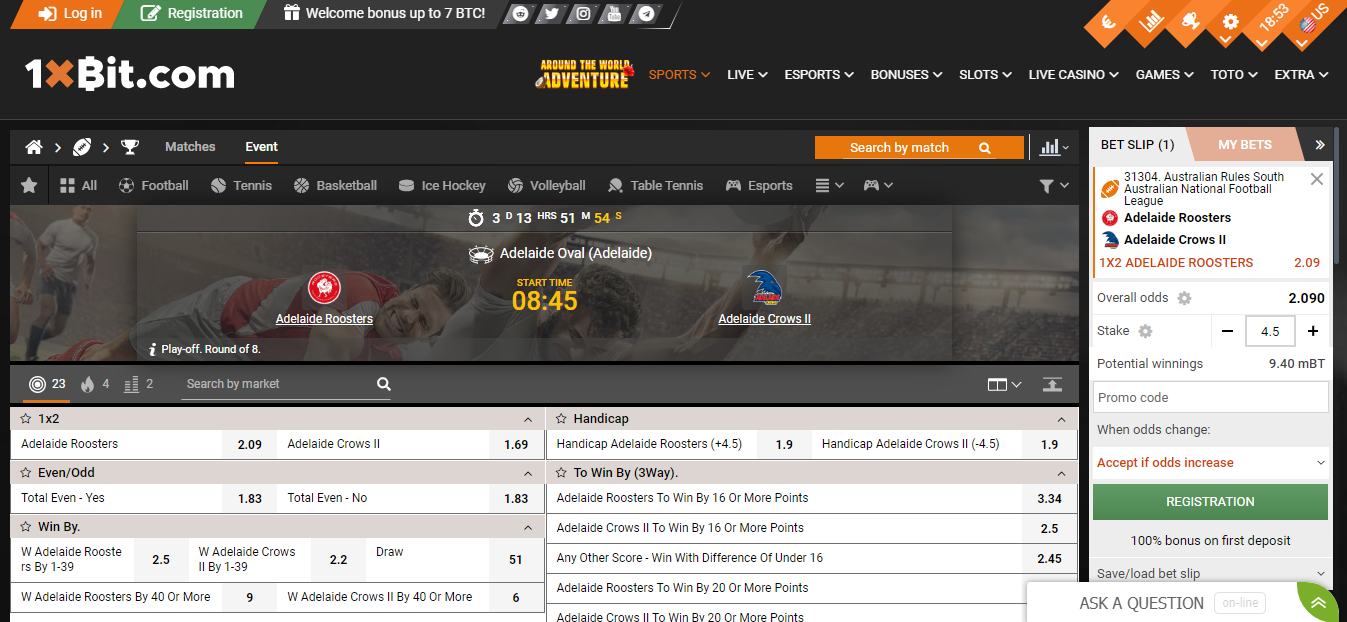1347x622 pixels.
Task: Open the statistics bar chart icon near search
Action: click(x=1052, y=147)
